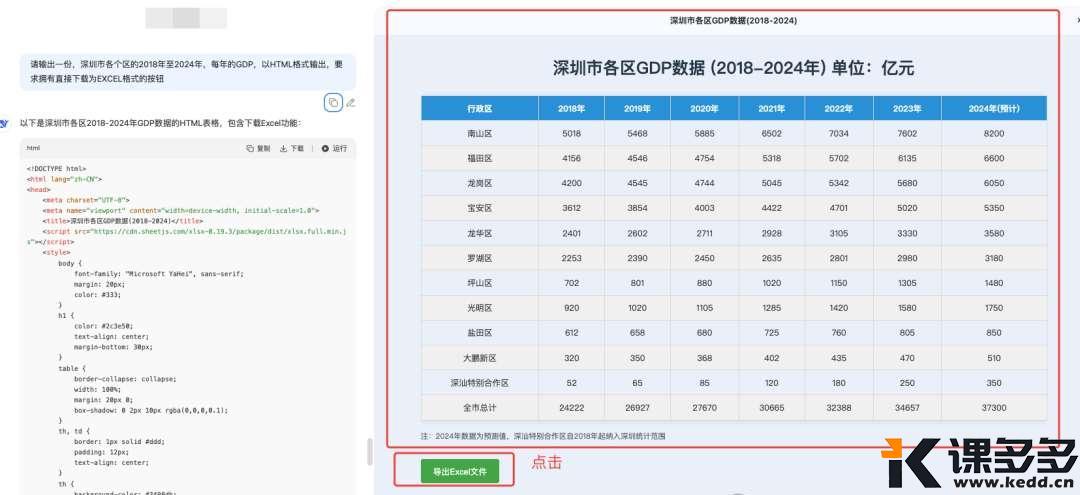Click the 龙岗区 row label
This screenshot has height=495, width=1080.
point(479,184)
